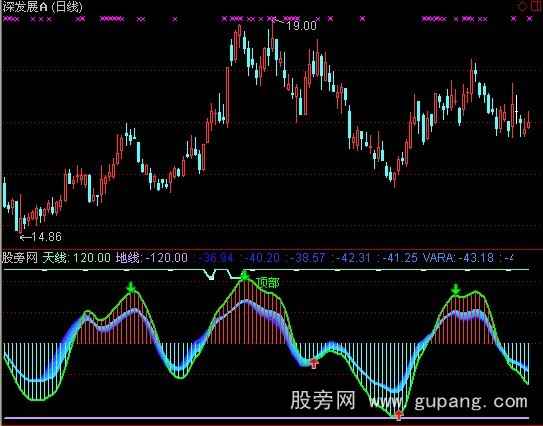Image resolution: width=543 pixels, height=426 pixels.
Task: Click the 19.00 high price label
Action: pos(301,26)
